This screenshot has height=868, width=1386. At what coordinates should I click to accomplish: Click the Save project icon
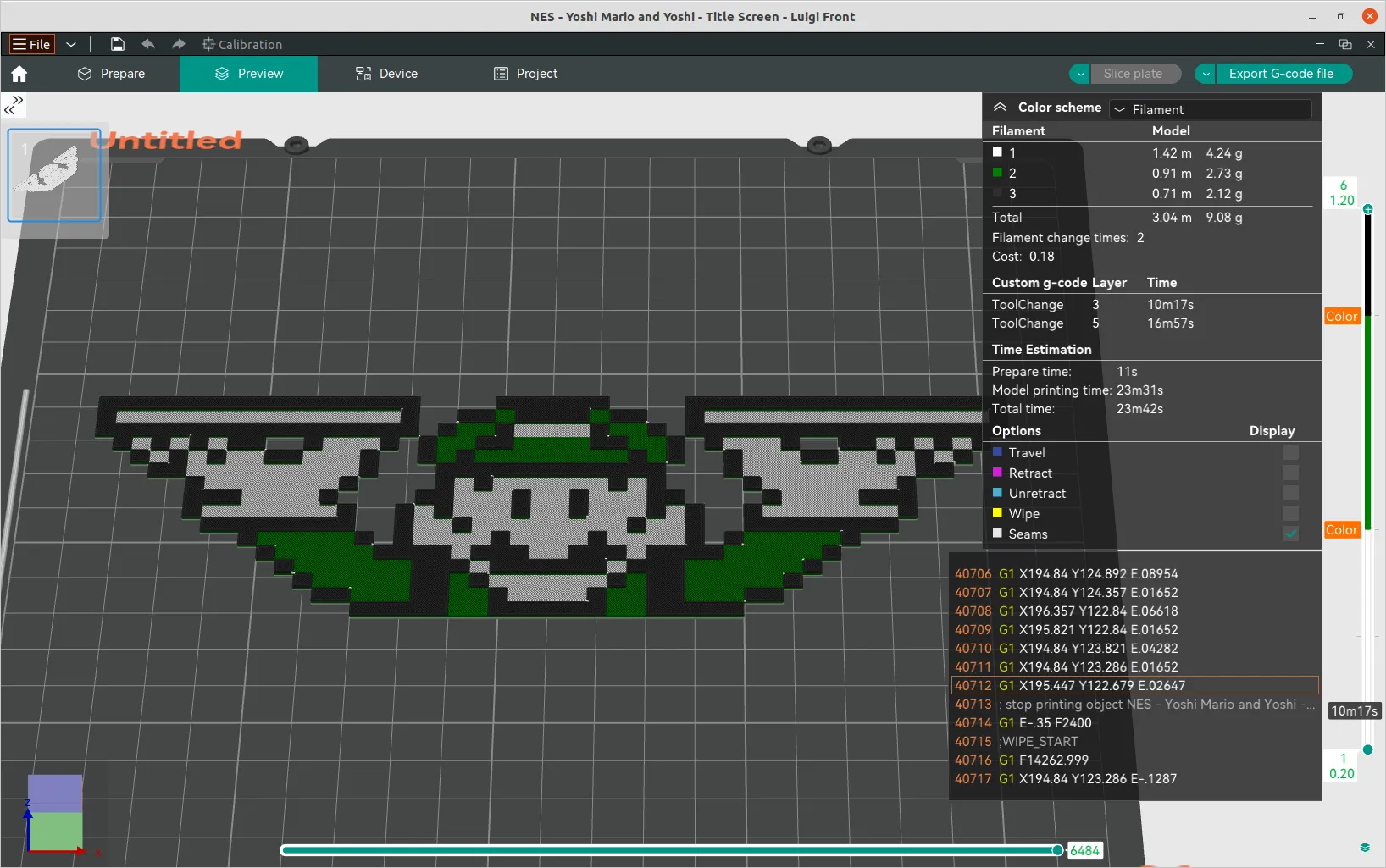click(118, 44)
